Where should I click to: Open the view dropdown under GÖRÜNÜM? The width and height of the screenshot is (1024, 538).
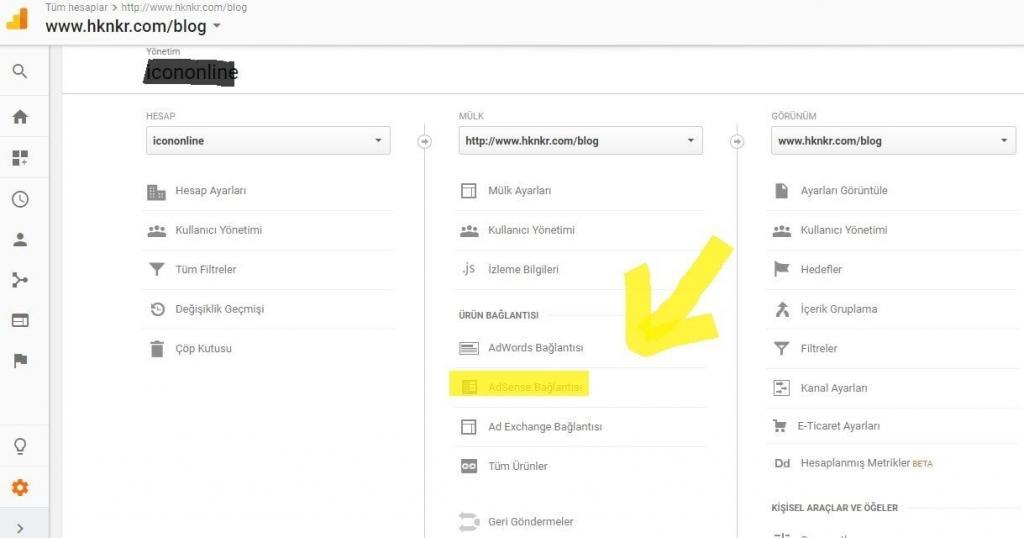894,141
